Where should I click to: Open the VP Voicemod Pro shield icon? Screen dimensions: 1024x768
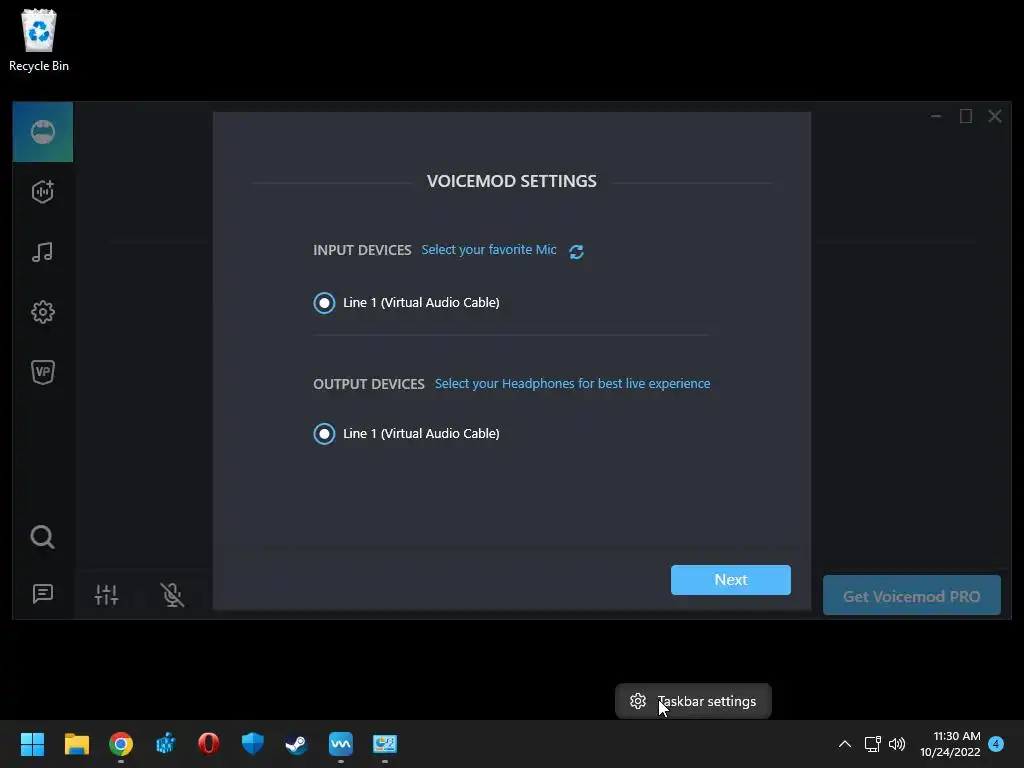42,372
